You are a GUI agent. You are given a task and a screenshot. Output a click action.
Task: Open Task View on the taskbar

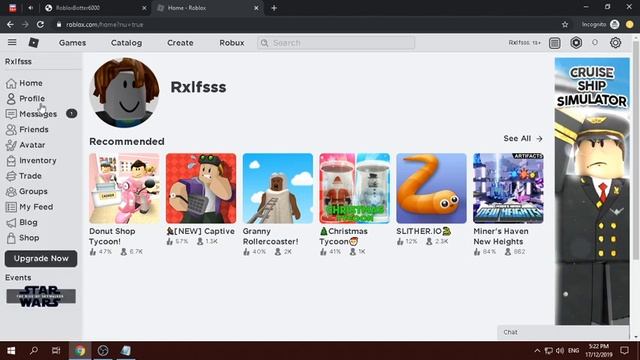click(56, 351)
